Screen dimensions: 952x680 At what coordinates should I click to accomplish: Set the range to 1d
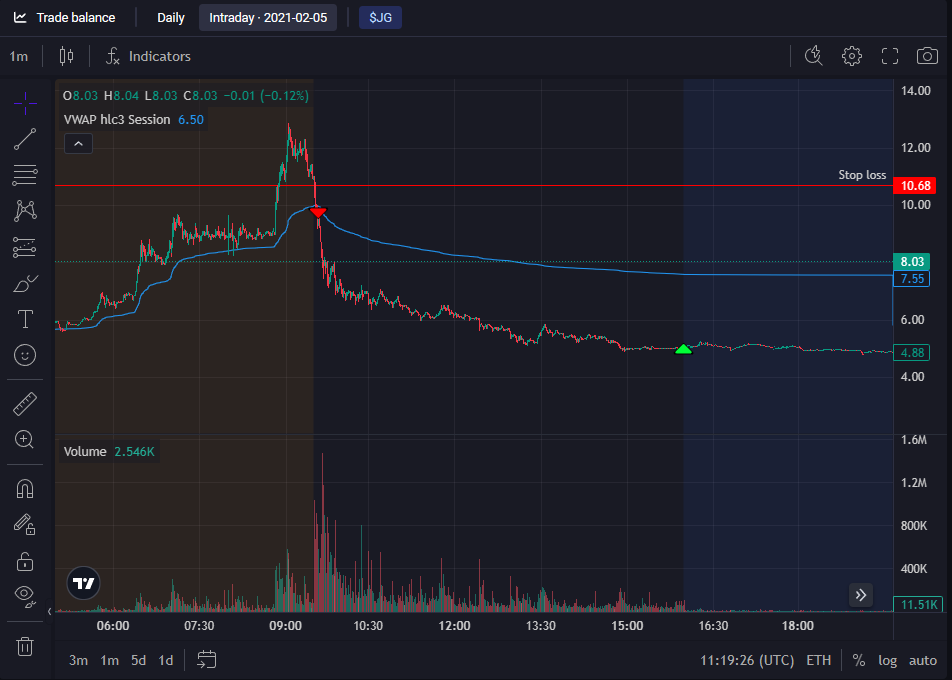point(166,660)
